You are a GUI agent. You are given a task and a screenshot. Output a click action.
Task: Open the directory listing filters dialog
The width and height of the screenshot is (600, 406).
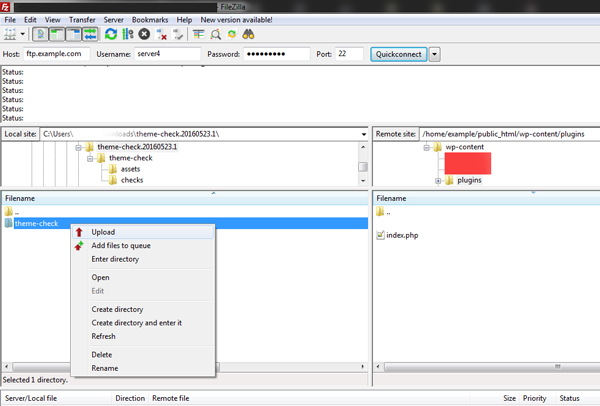(198, 34)
